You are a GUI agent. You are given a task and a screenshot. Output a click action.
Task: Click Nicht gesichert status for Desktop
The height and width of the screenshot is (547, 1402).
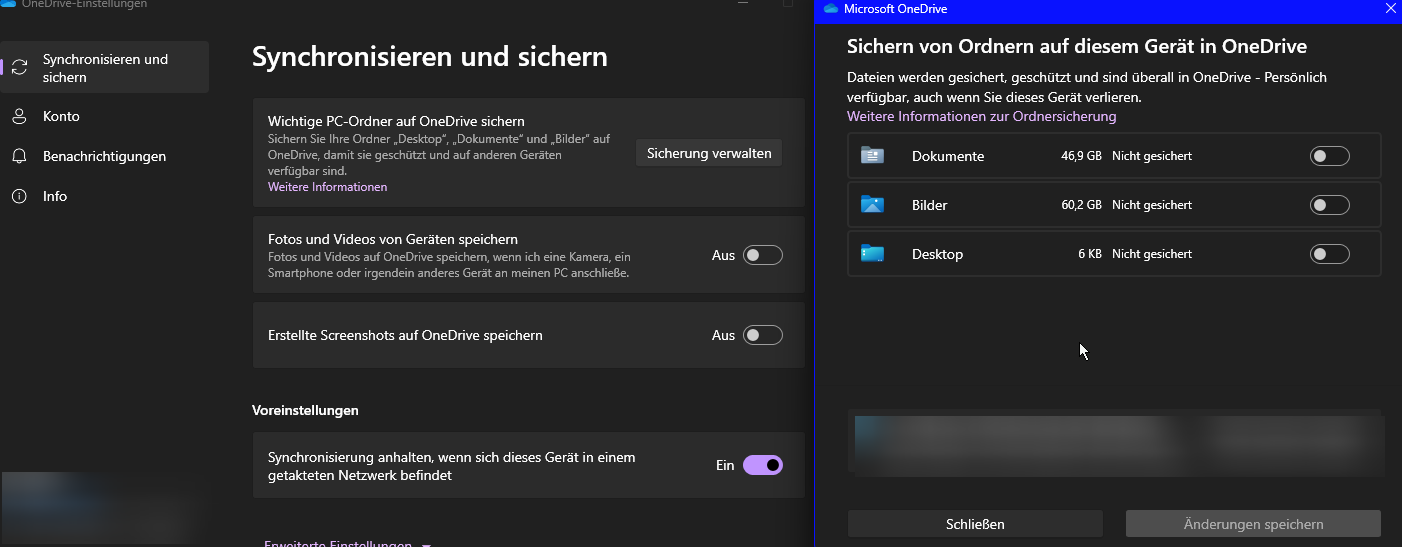tap(1152, 254)
